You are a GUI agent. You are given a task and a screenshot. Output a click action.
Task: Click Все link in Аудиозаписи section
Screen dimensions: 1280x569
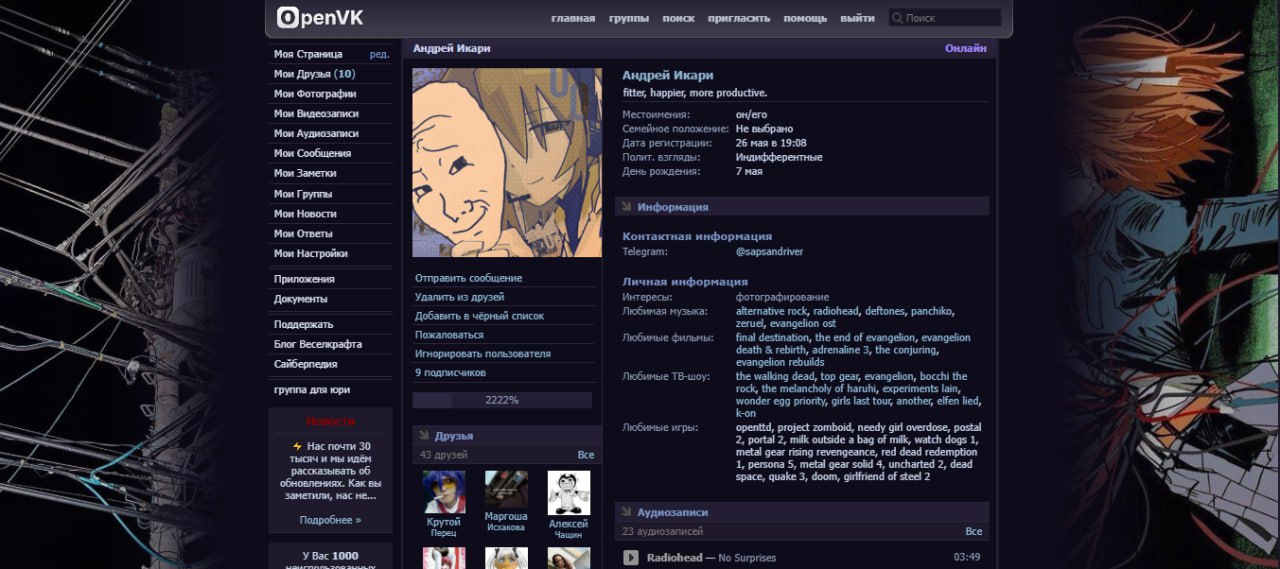click(x=973, y=531)
